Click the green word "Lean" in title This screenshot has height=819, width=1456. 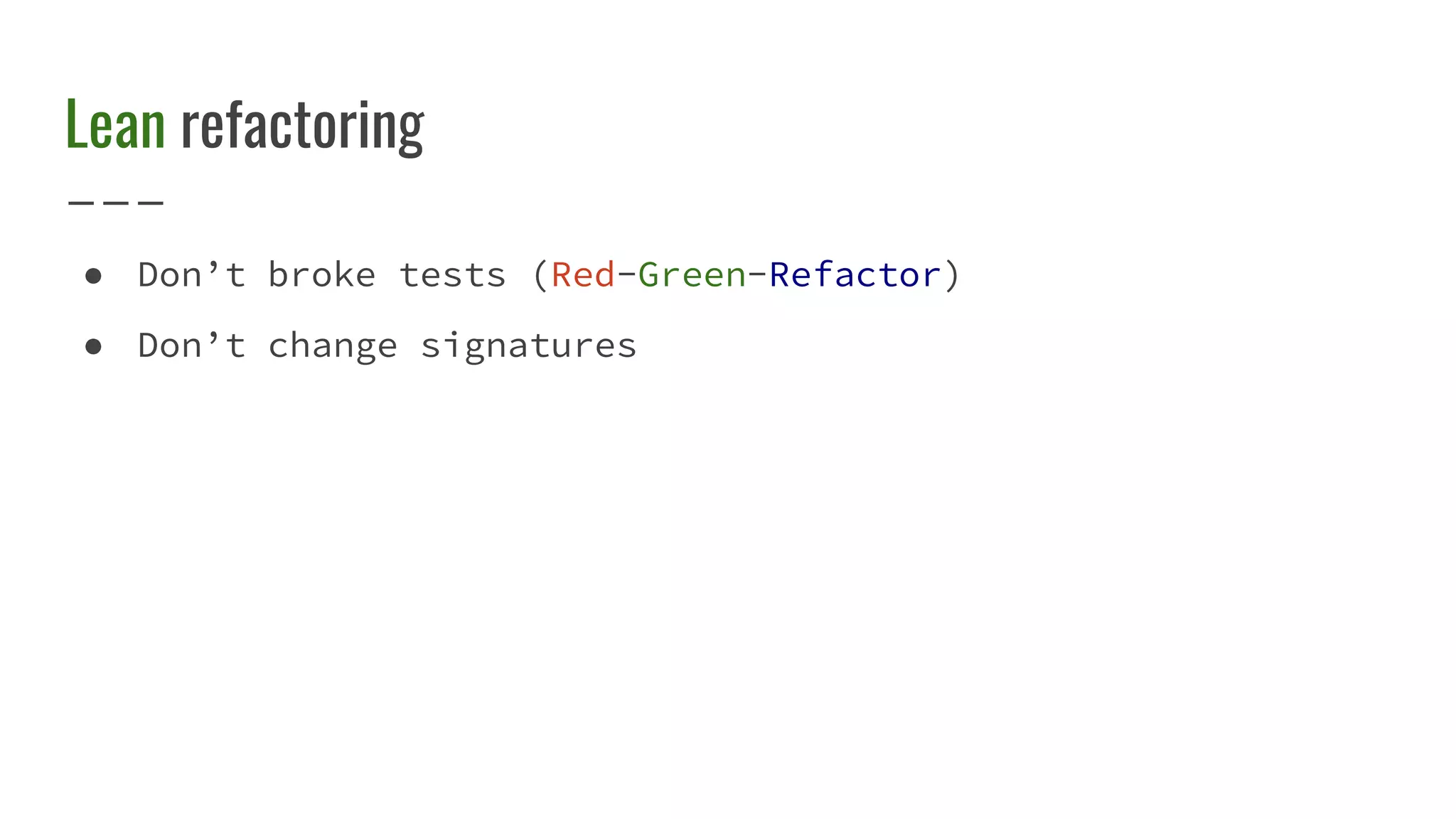(115, 125)
